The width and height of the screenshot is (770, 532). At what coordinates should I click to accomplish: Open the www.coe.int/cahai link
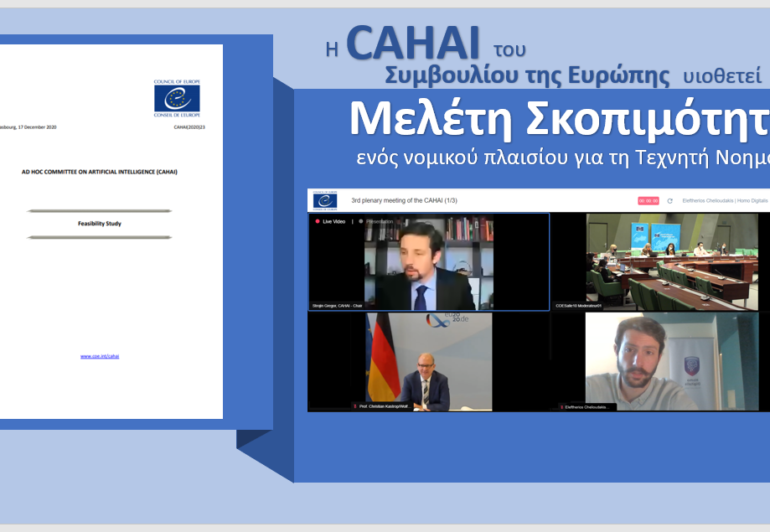coord(100,356)
